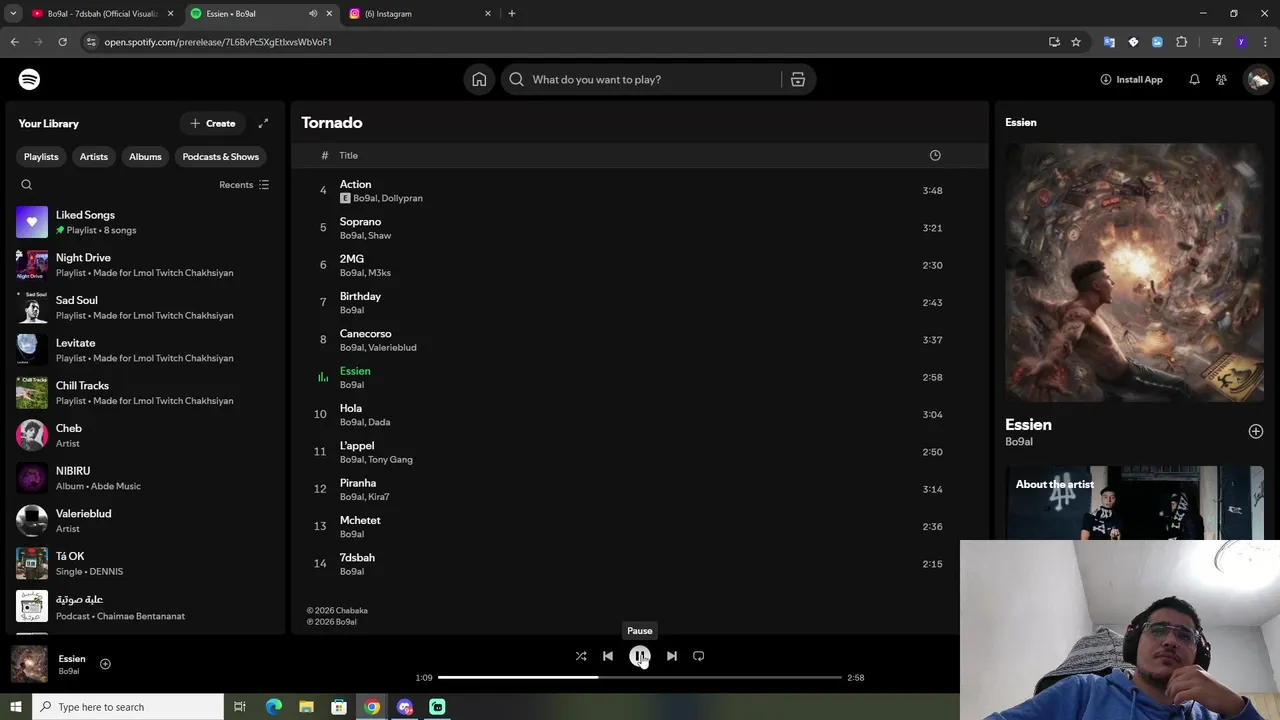This screenshot has width=1280, height=720.
Task: Open Tá OK single
Action: pyautogui.click(x=143, y=563)
